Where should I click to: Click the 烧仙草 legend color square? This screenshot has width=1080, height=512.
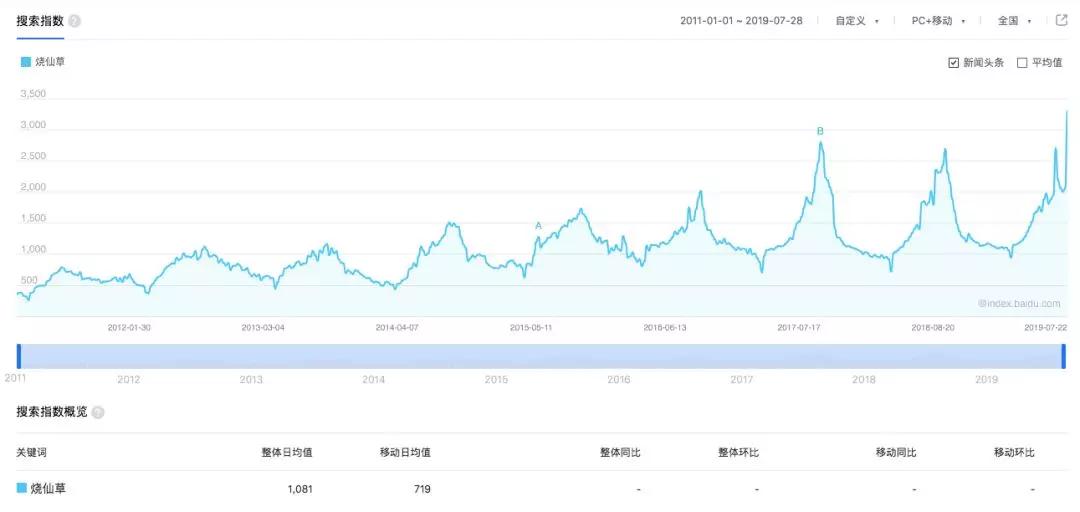click(x=26, y=62)
